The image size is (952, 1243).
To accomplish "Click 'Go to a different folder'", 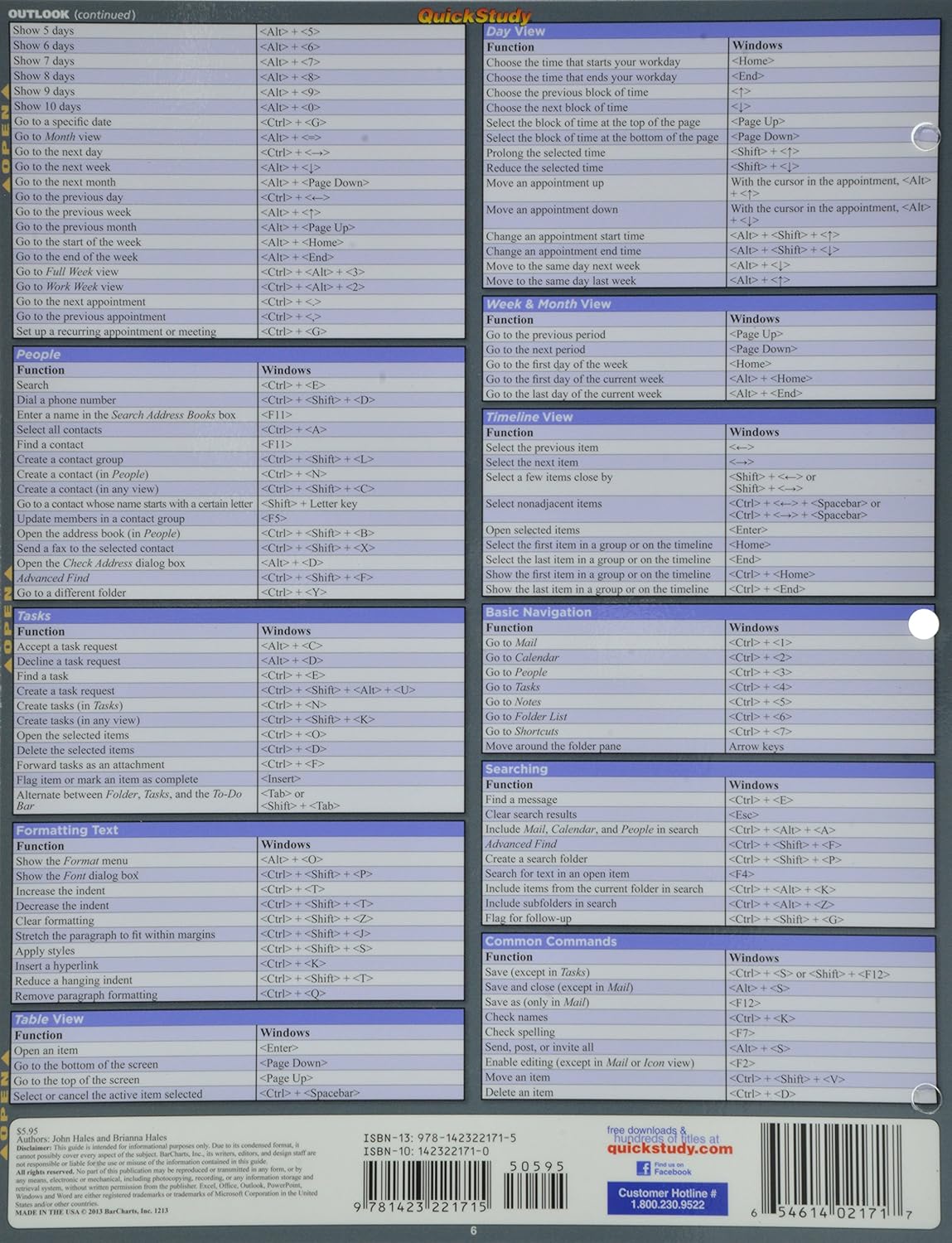I will click(x=71, y=593).
